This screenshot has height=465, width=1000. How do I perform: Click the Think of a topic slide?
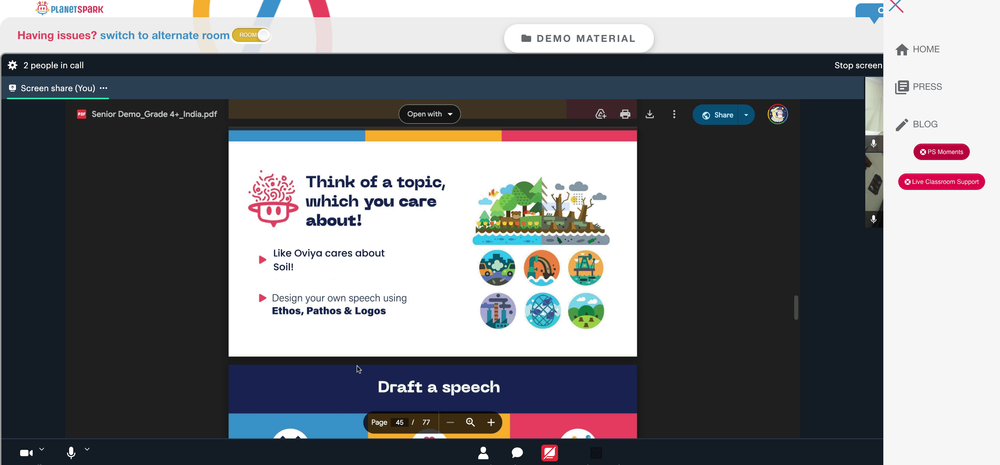(432, 243)
